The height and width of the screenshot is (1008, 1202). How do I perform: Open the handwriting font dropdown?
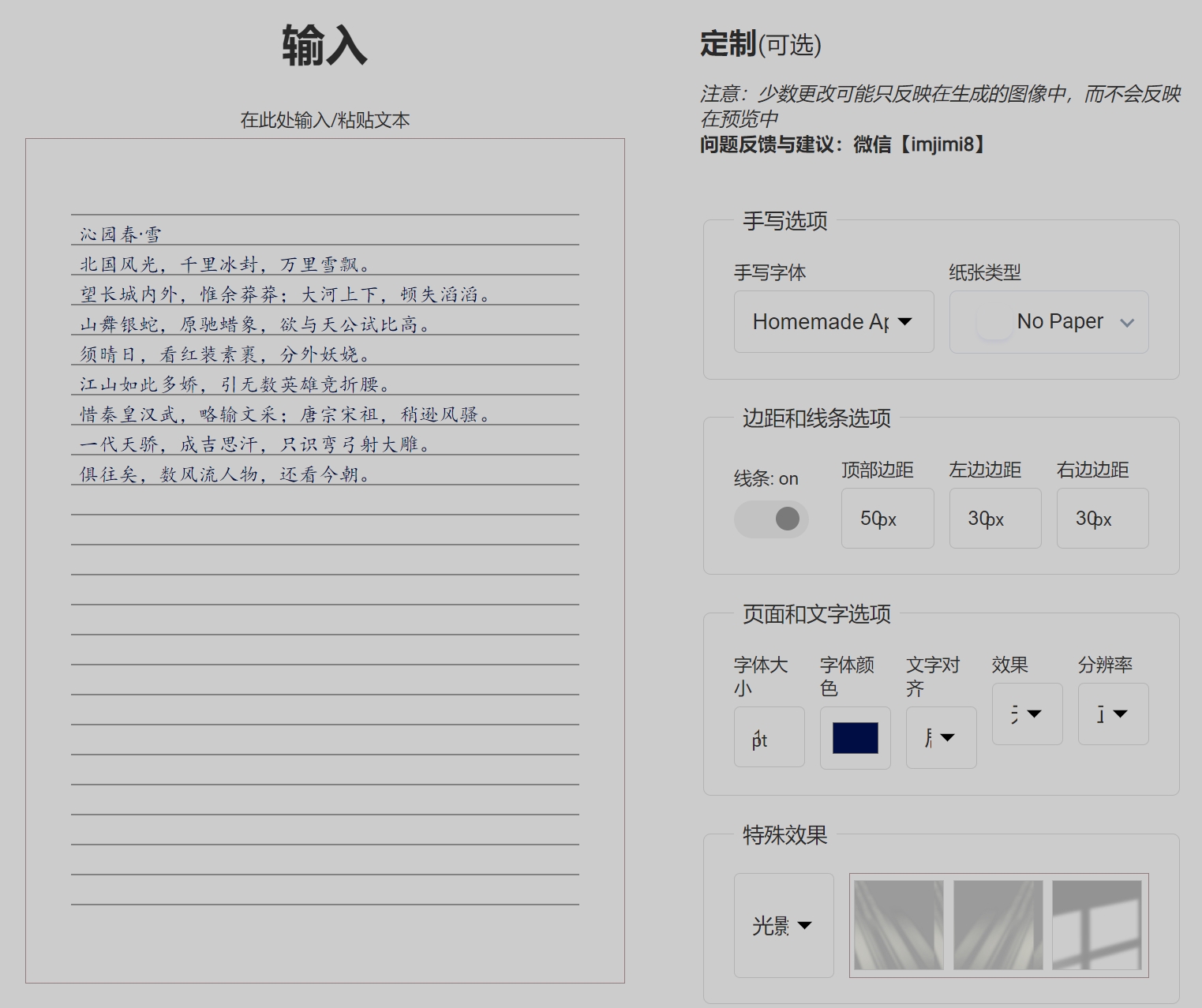coord(833,322)
